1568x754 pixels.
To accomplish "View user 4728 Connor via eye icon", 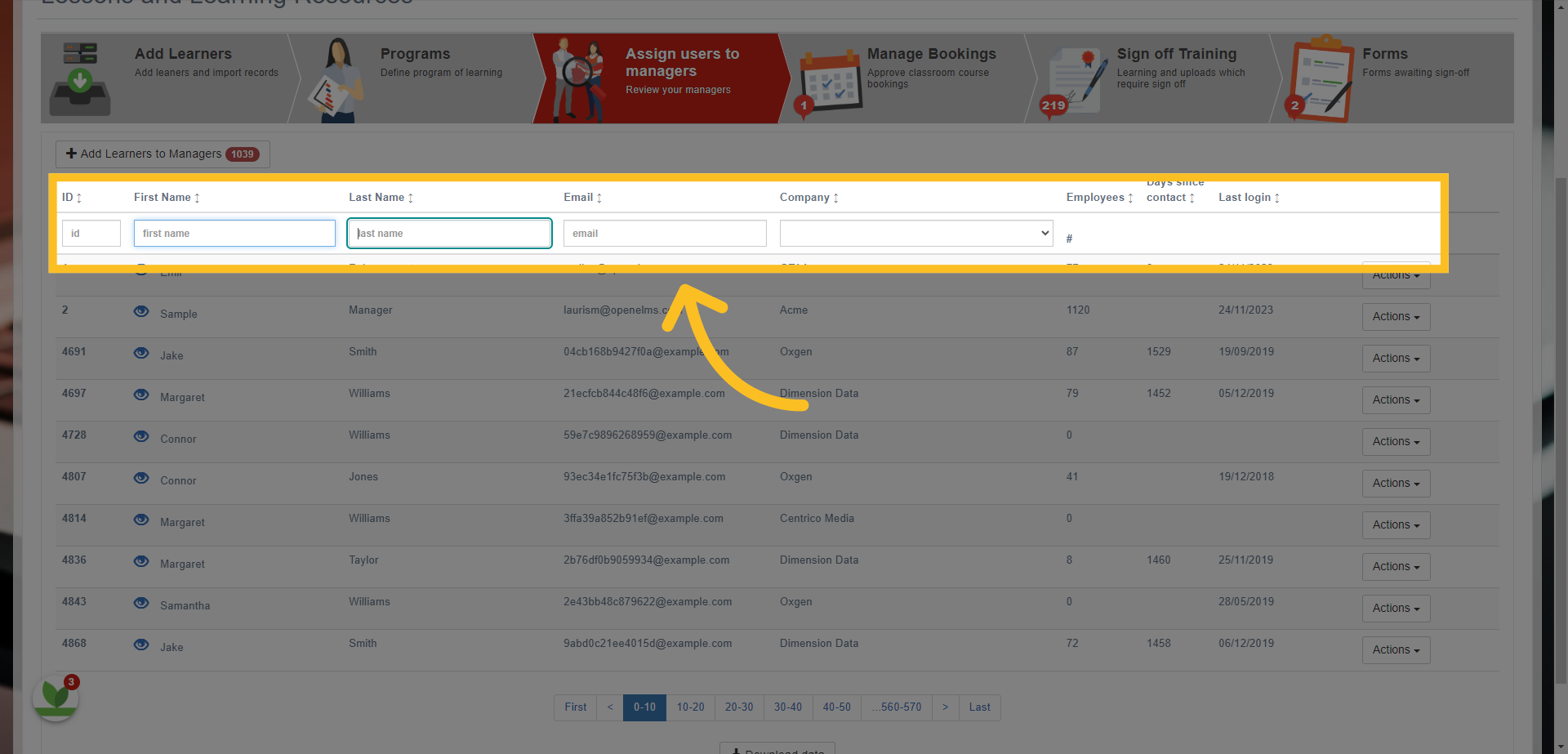I will coord(141,436).
